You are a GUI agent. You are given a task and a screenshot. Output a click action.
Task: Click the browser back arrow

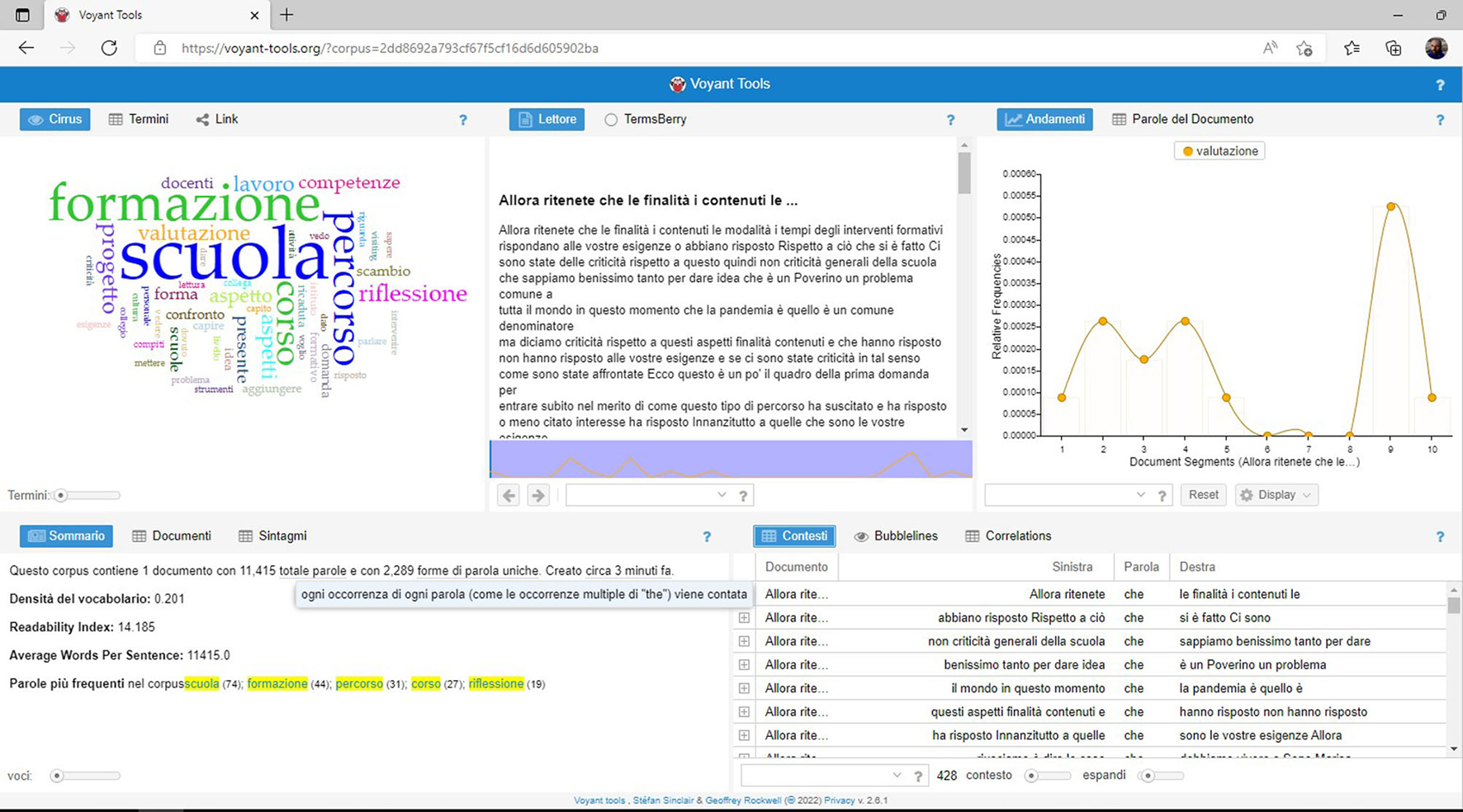[26, 48]
